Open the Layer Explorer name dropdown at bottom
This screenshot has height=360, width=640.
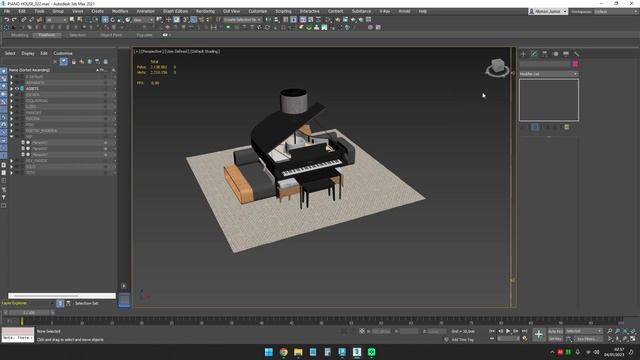[x=28, y=303]
